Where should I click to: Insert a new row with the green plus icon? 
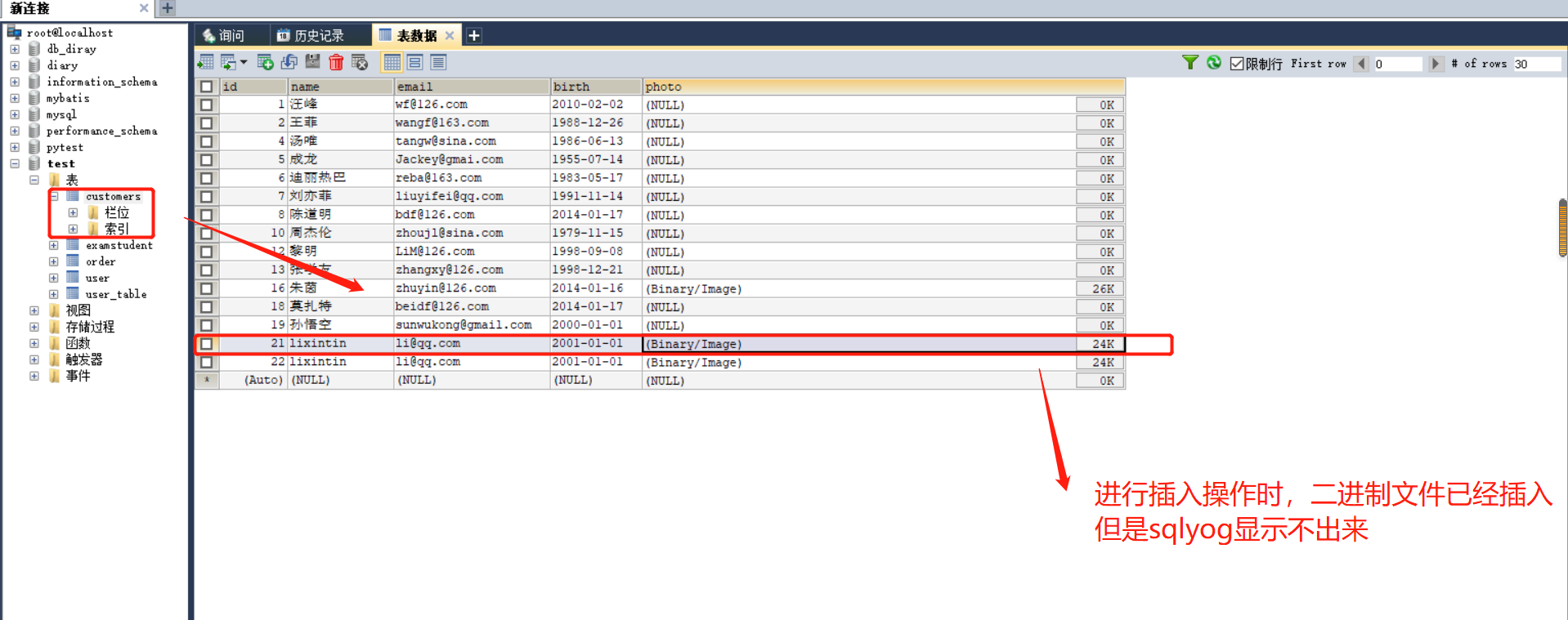(x=265, y=62)
